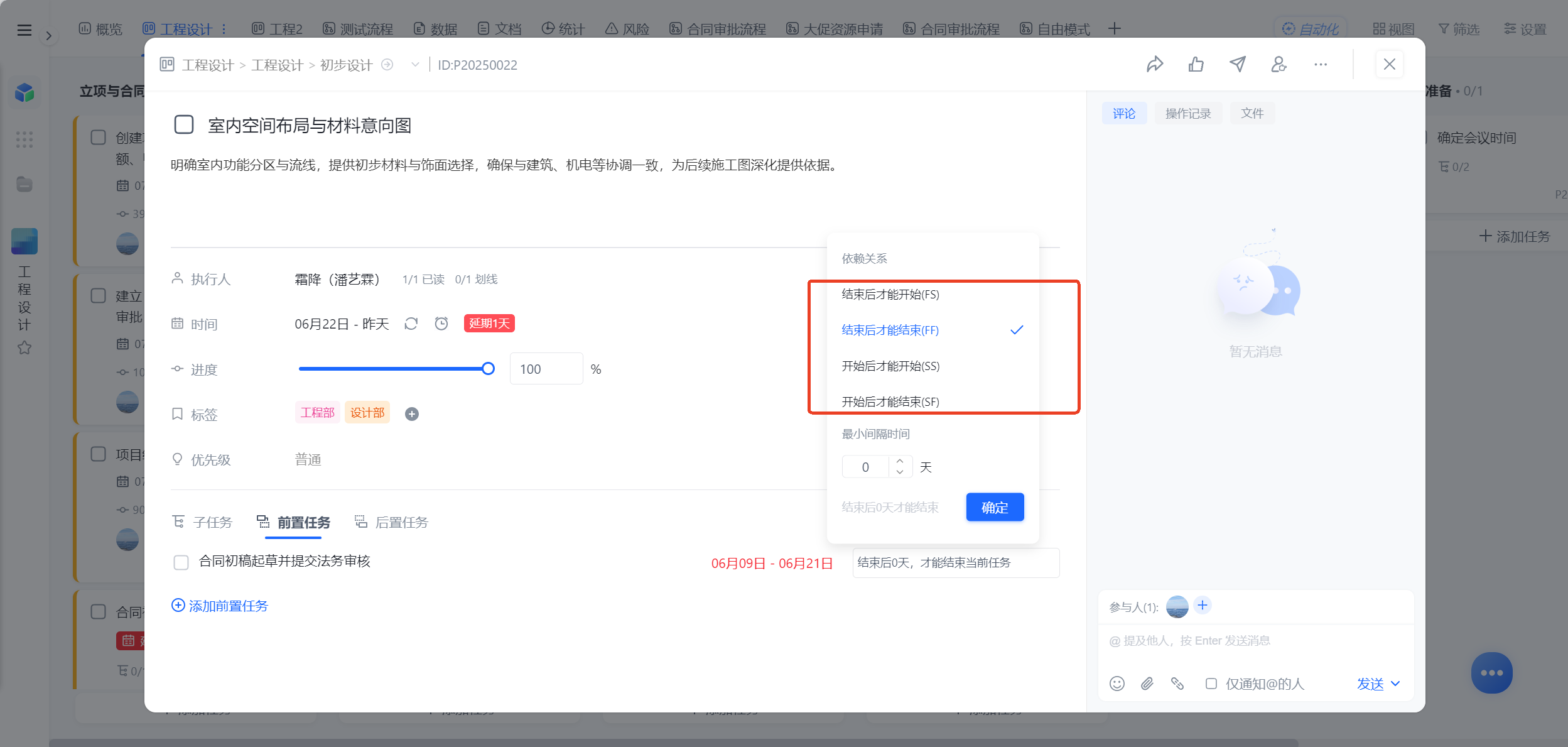Click 工程设计 breadcrumb first link
The image size is (1568, 747).
click(208, 65)
